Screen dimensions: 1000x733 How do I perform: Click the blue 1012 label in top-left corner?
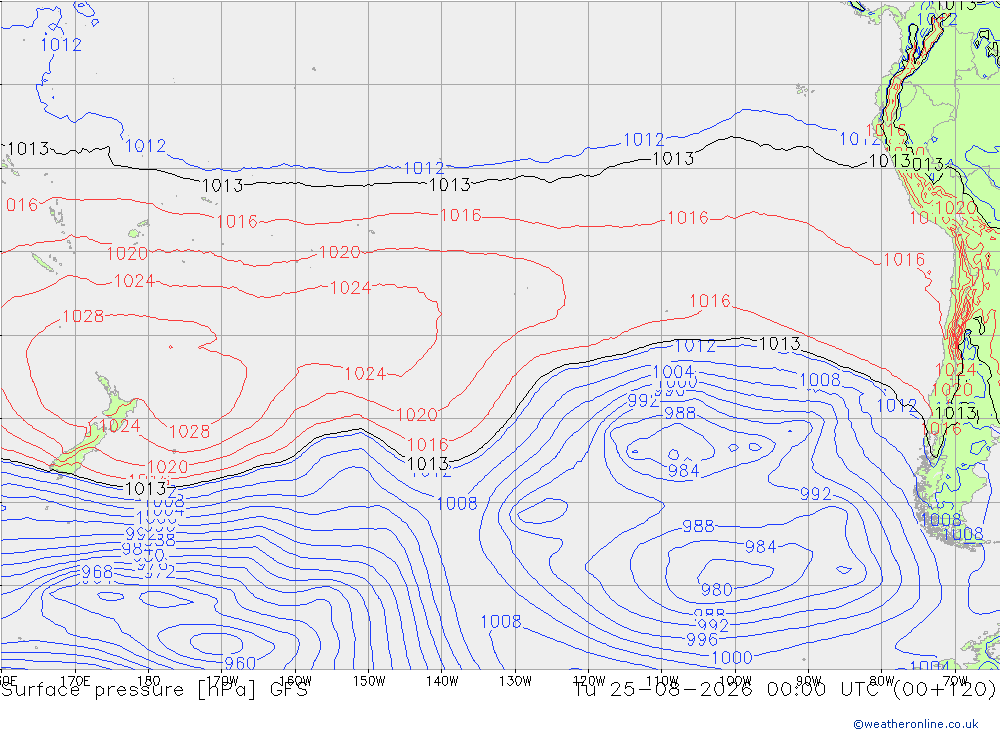pos(61,45)
